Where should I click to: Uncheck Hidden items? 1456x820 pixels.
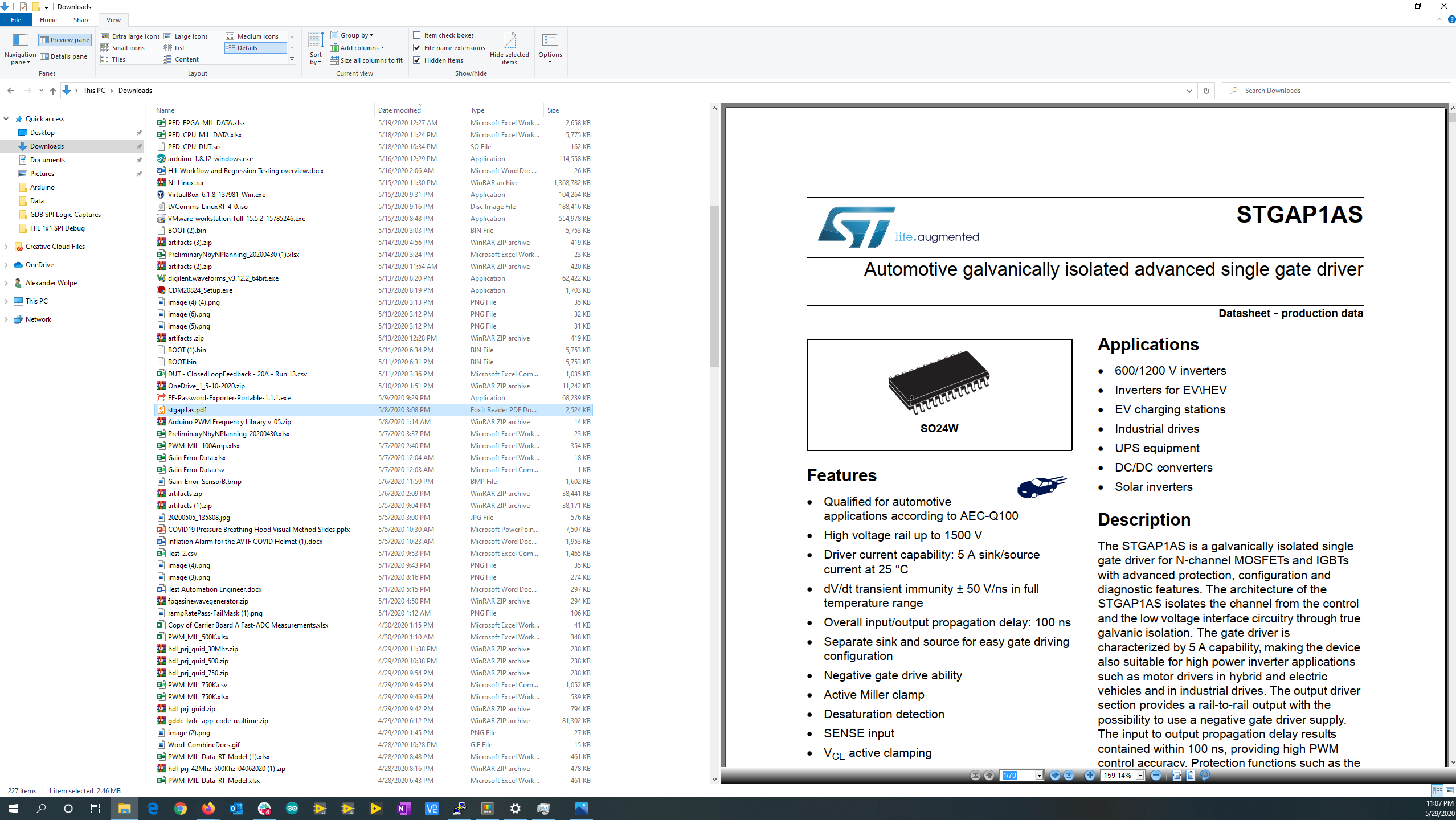[x=418, y=60]
